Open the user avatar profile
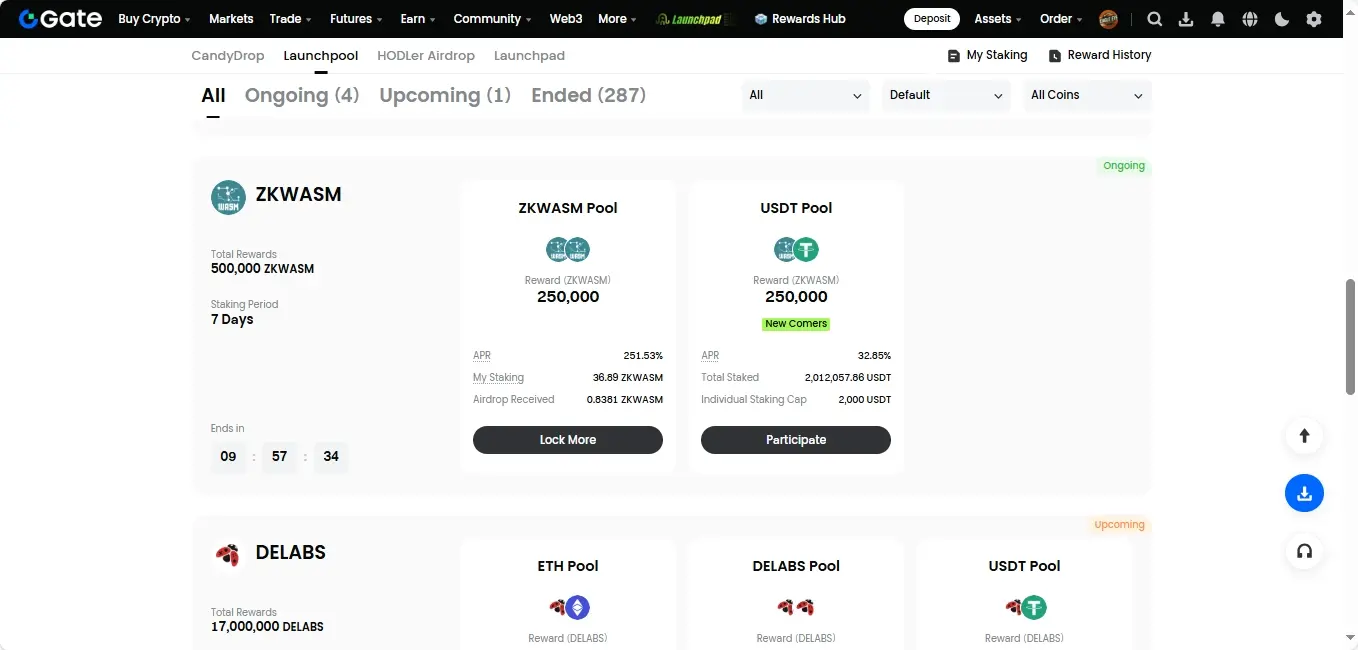The height and width of the screenshot is (650, 1358). pos(1108,19)
